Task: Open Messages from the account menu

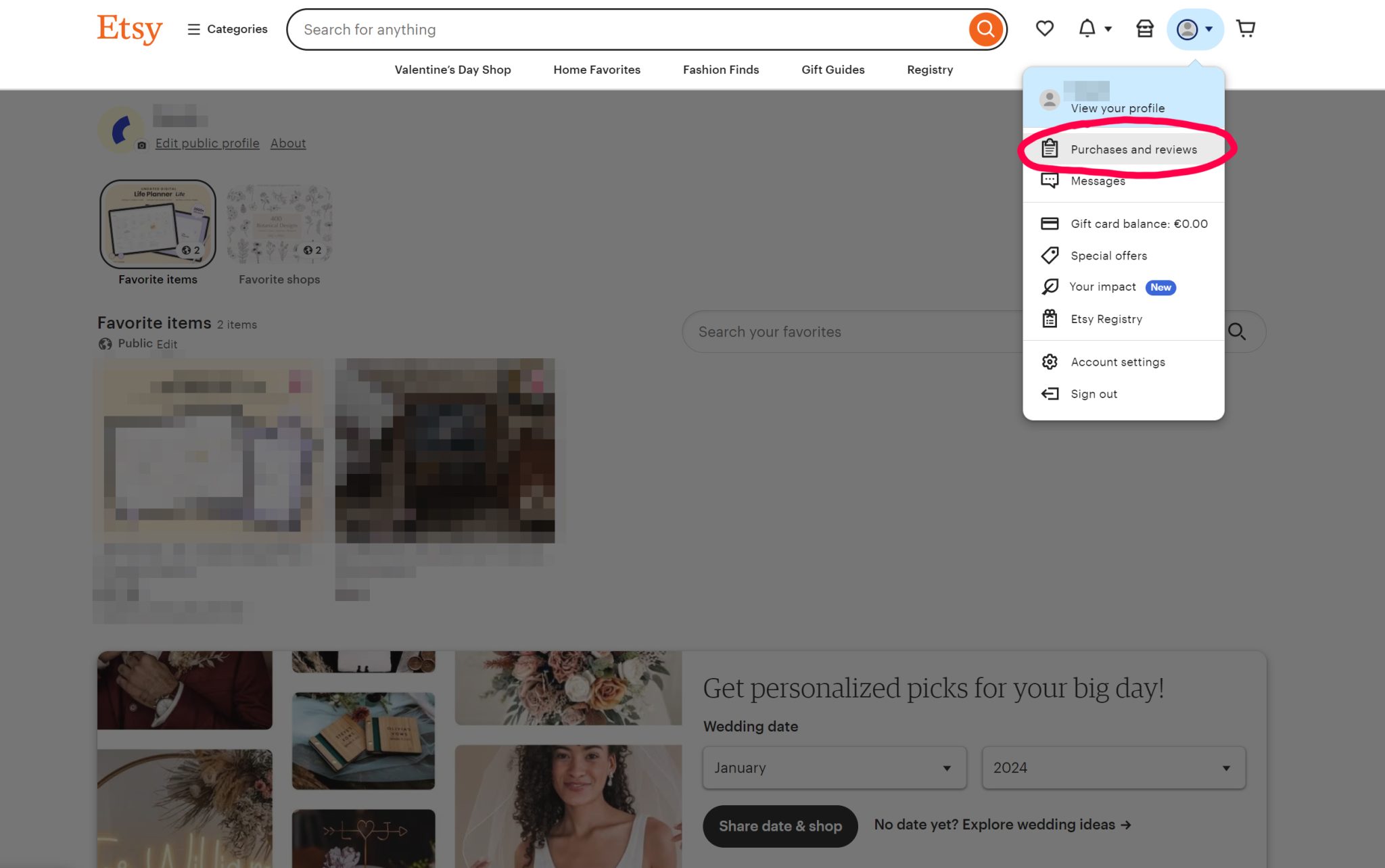Action: tap(1098, 180)
